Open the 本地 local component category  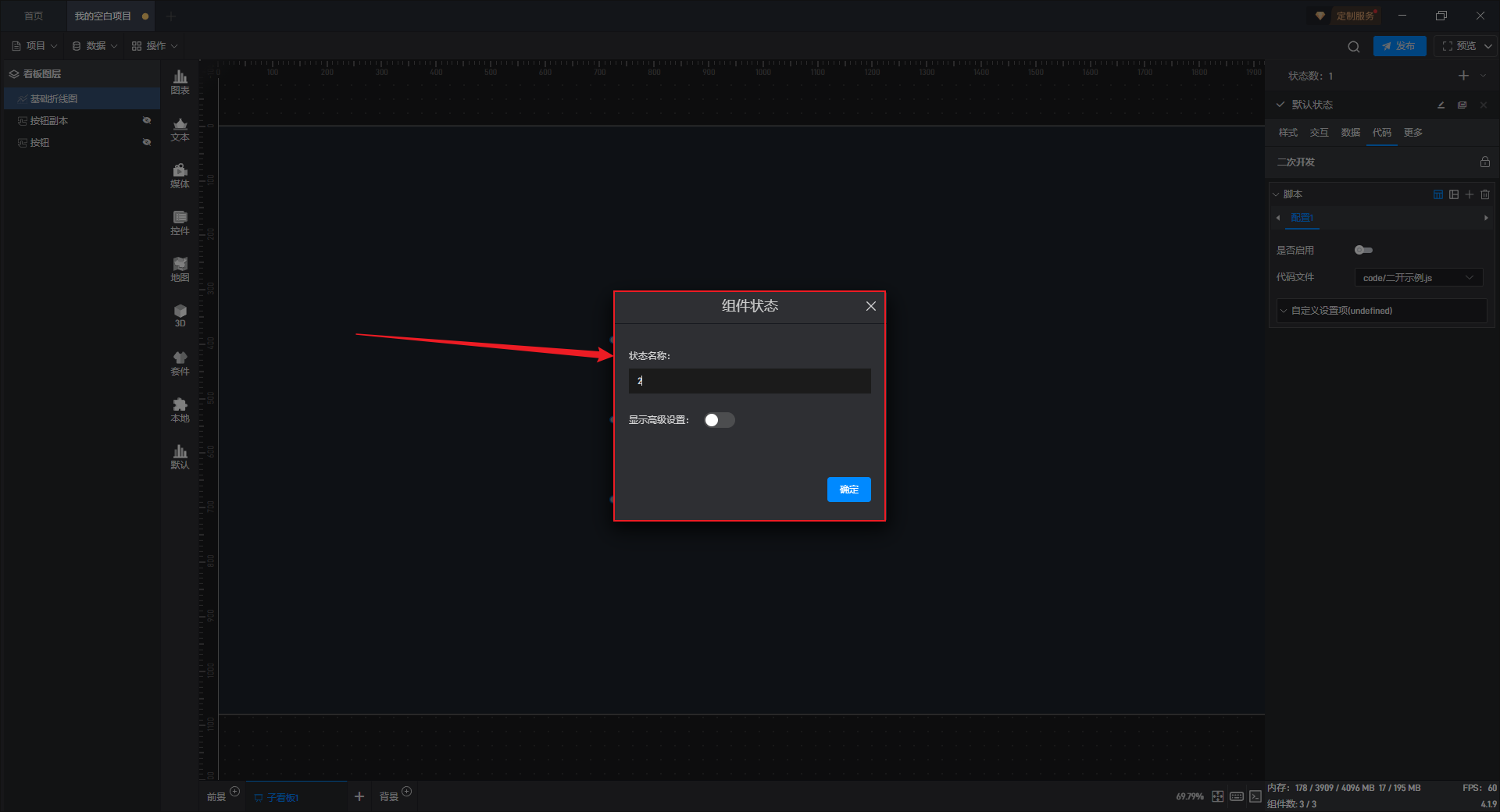coord(180,410)
